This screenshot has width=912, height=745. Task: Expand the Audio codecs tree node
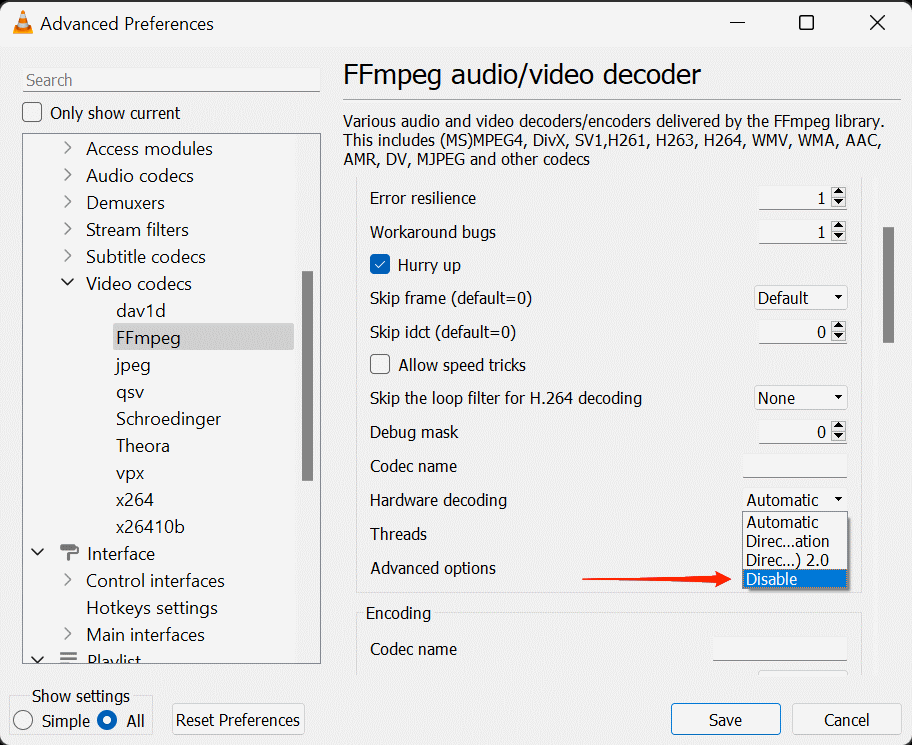coord(67,176)
